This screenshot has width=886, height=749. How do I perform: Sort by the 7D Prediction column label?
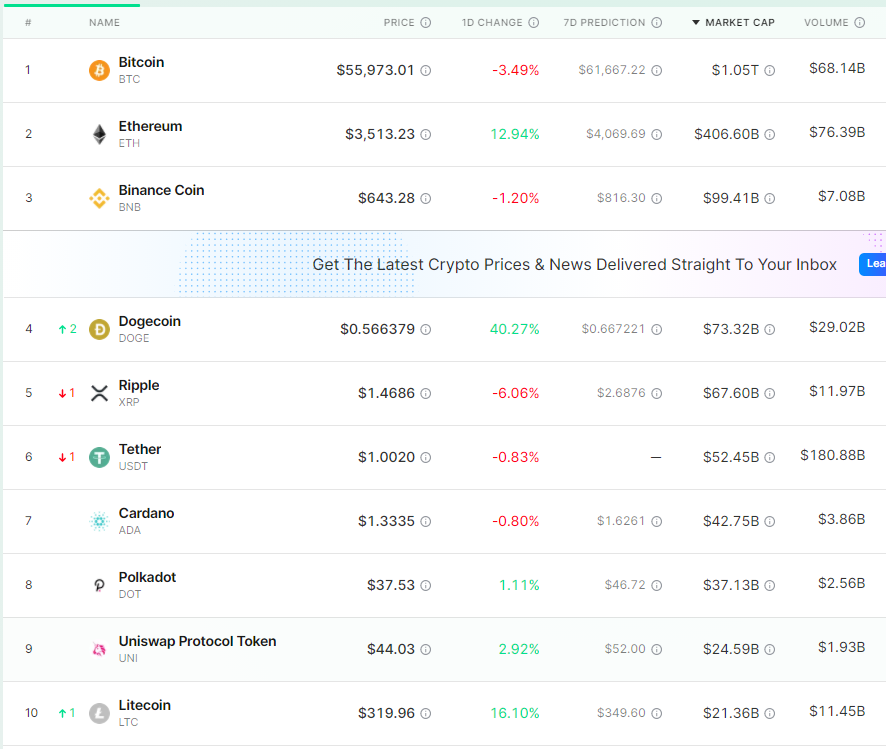coord(604,23)
